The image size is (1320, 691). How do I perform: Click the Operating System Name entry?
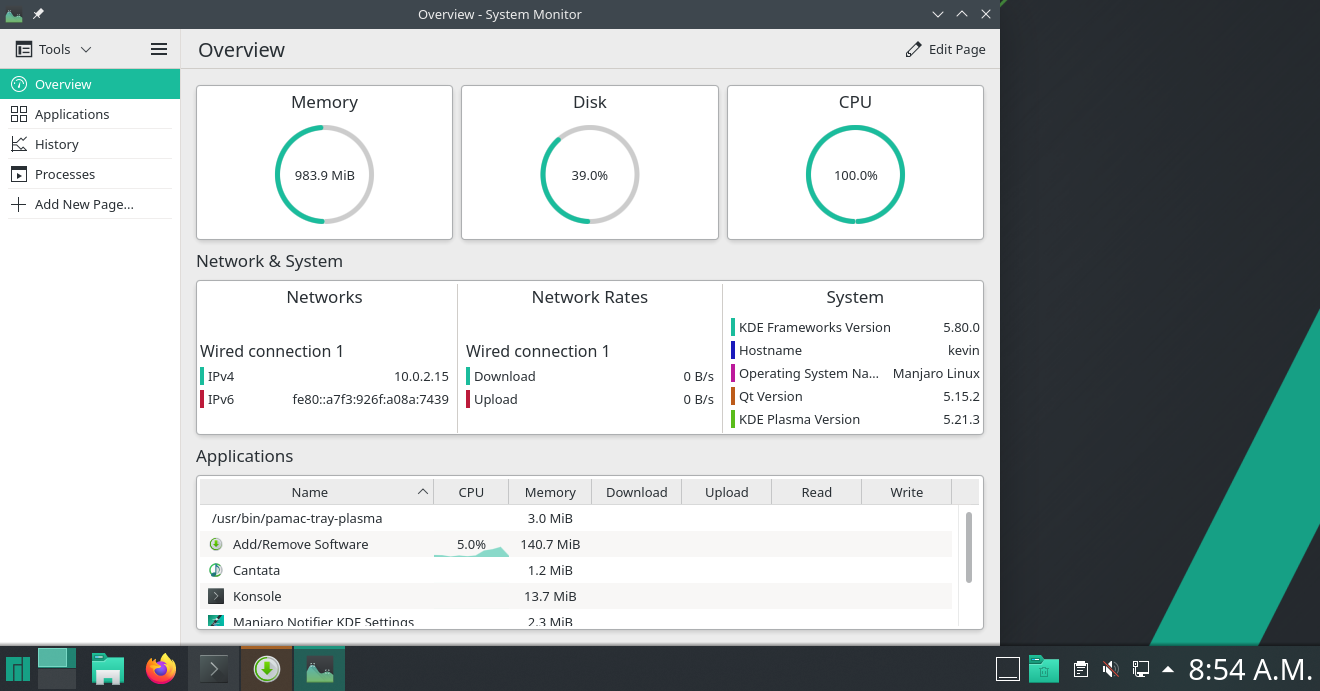[855, 373]
